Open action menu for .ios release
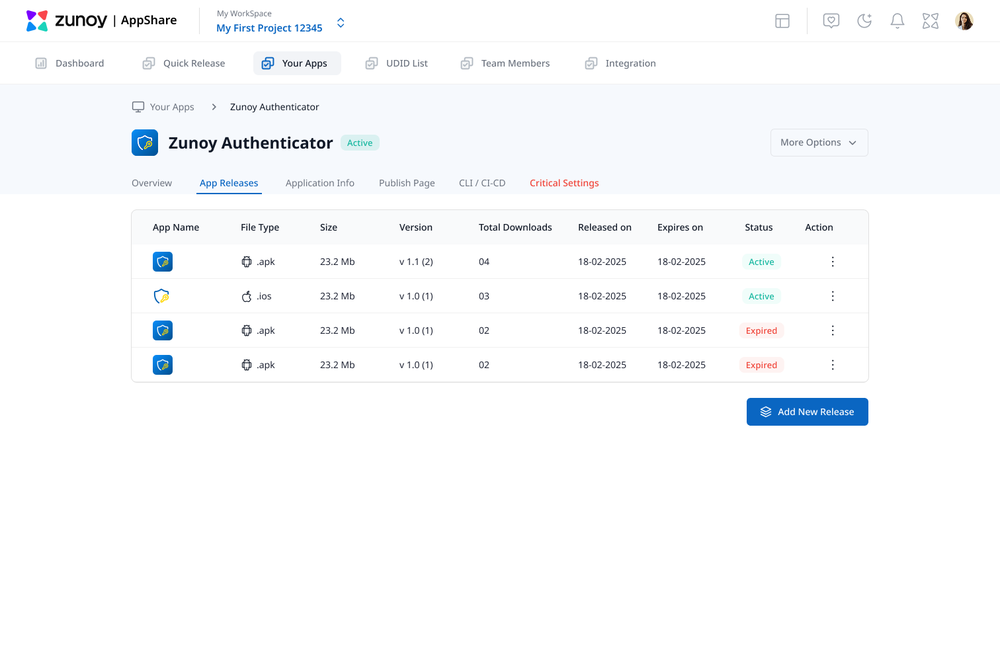 click(x=832, y=296)
